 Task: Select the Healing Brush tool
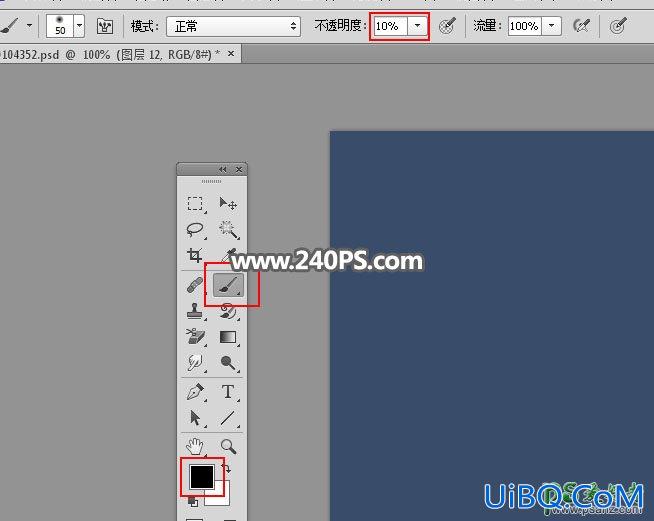point(195,285)
